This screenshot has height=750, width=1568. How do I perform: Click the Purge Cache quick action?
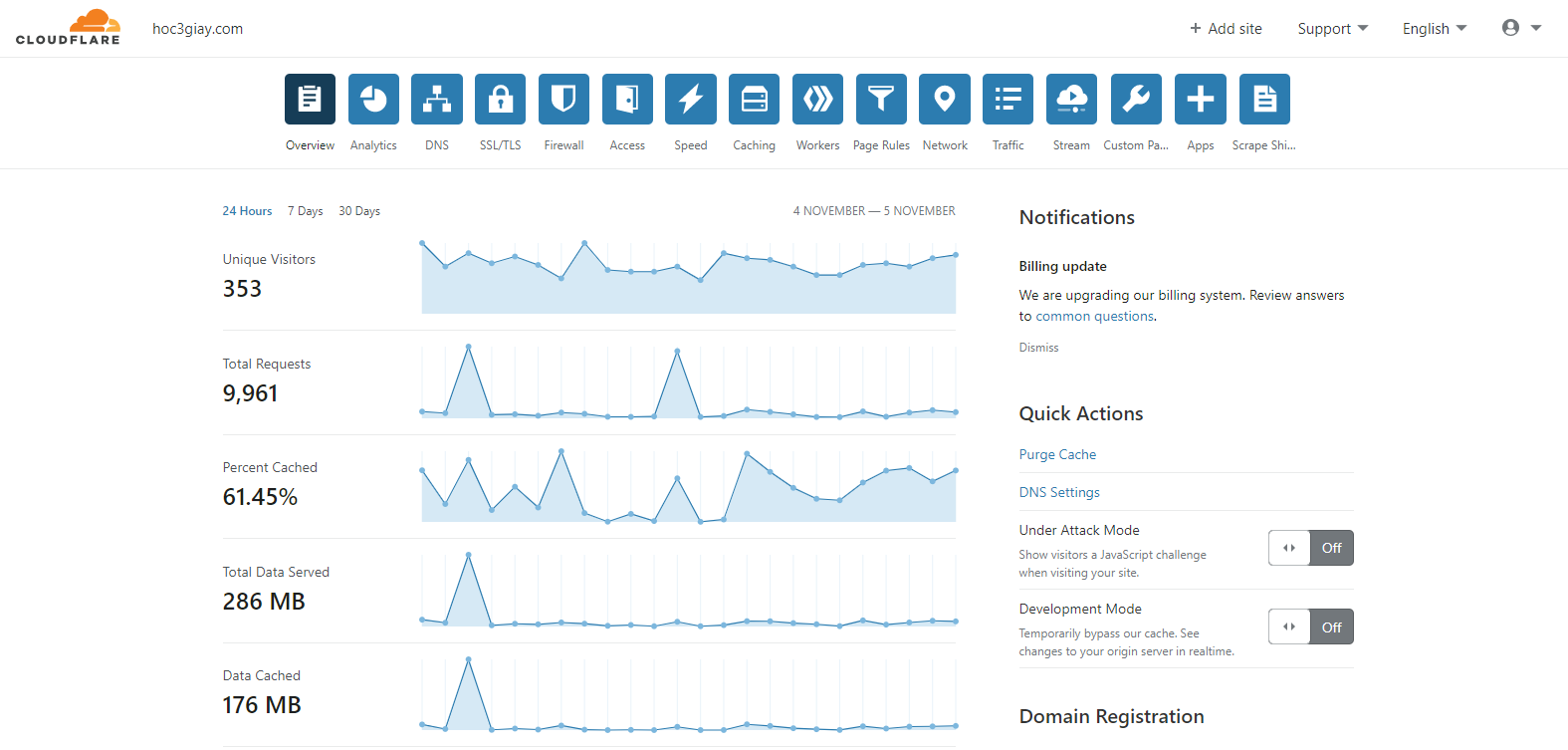click(x=1057, y=454)
